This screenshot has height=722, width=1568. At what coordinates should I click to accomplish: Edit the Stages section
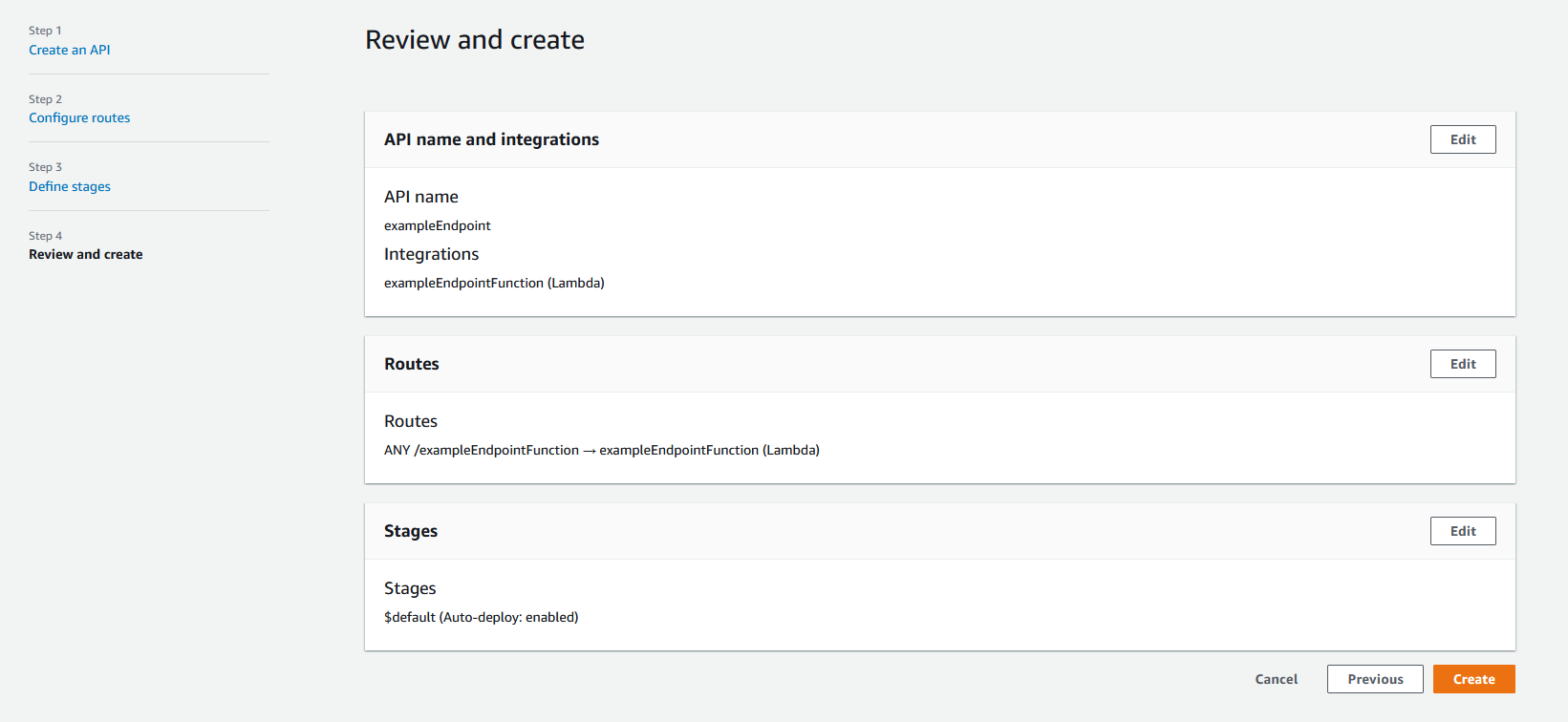pyautogui.click(x=1463, y=531)
